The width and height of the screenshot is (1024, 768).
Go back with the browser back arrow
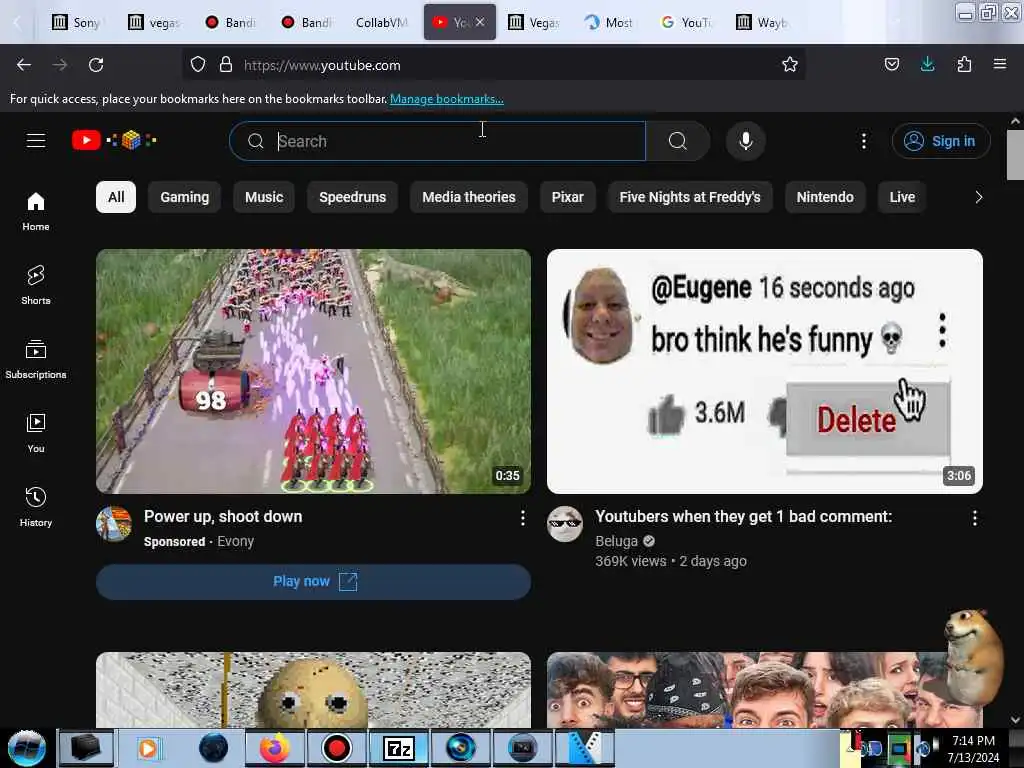(24, 65)
